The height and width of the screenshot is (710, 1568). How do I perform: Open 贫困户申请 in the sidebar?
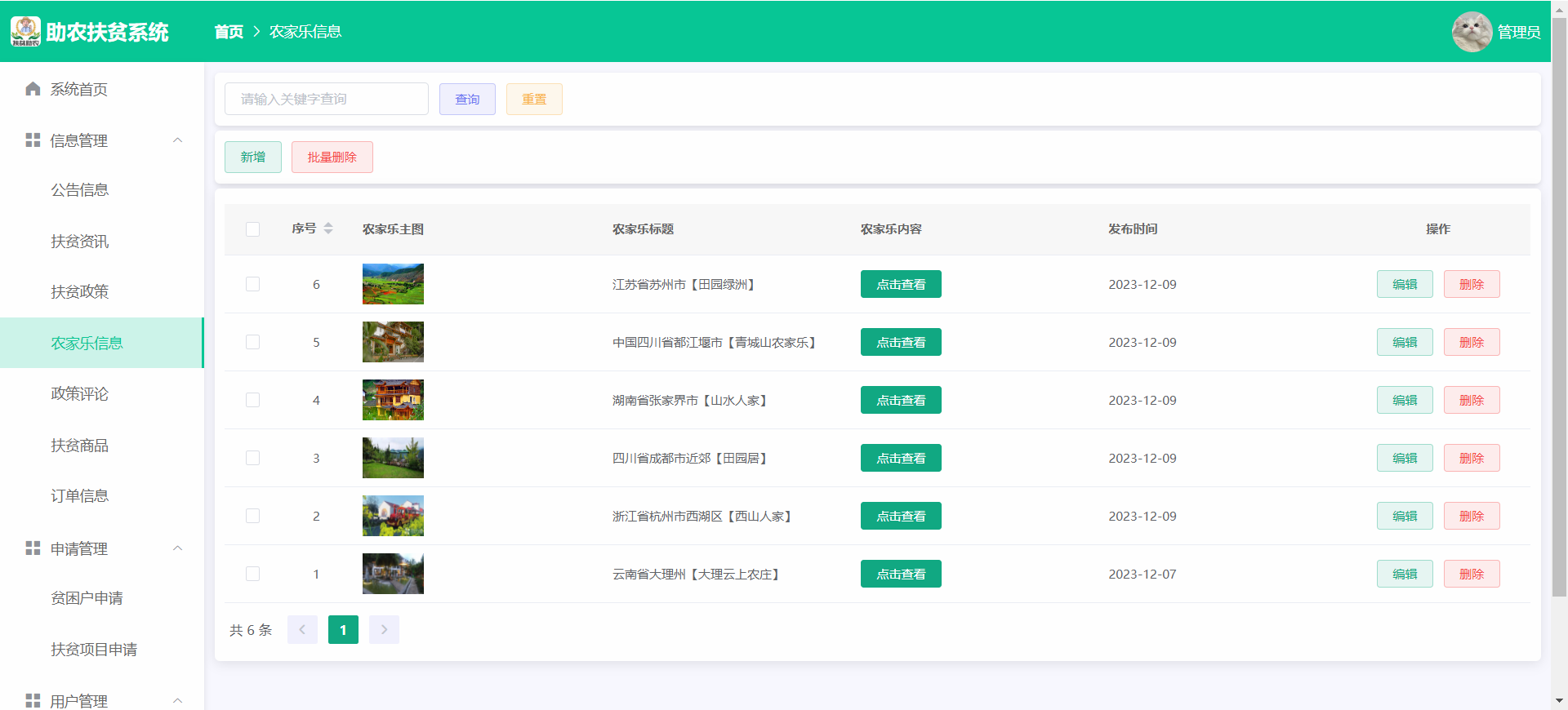coord(102,598)
